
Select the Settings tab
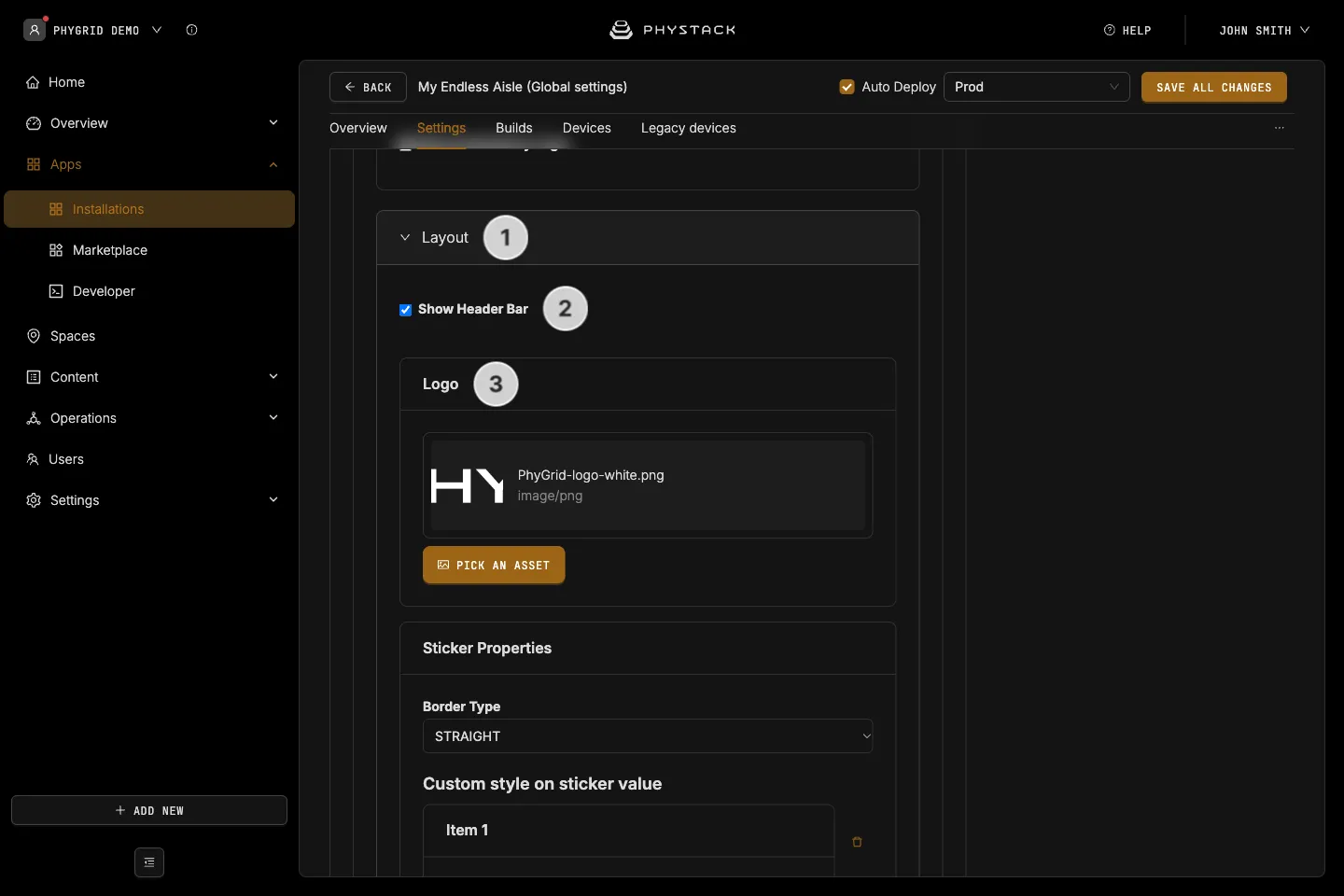[441, 128]
